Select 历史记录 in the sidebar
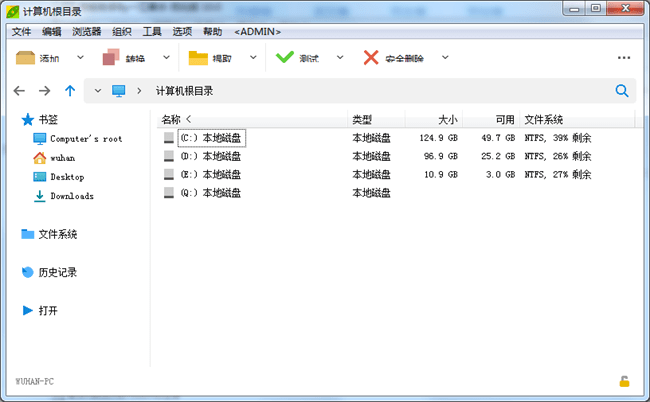This screenshot has width=650, height=402. (x=58, y=272)
